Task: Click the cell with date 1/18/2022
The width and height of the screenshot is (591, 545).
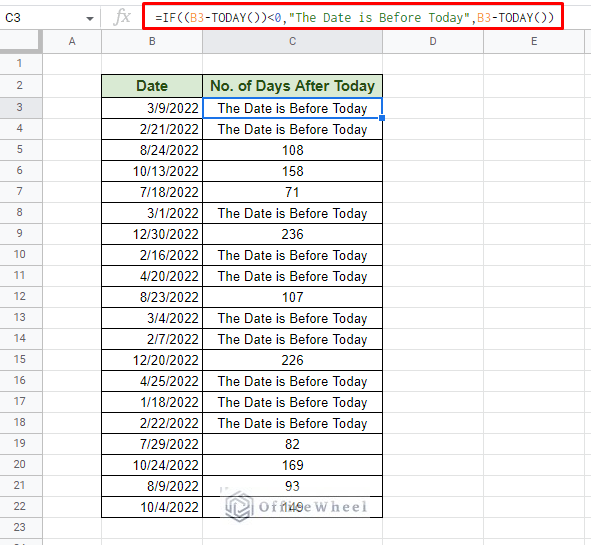Action: (152, 402)
